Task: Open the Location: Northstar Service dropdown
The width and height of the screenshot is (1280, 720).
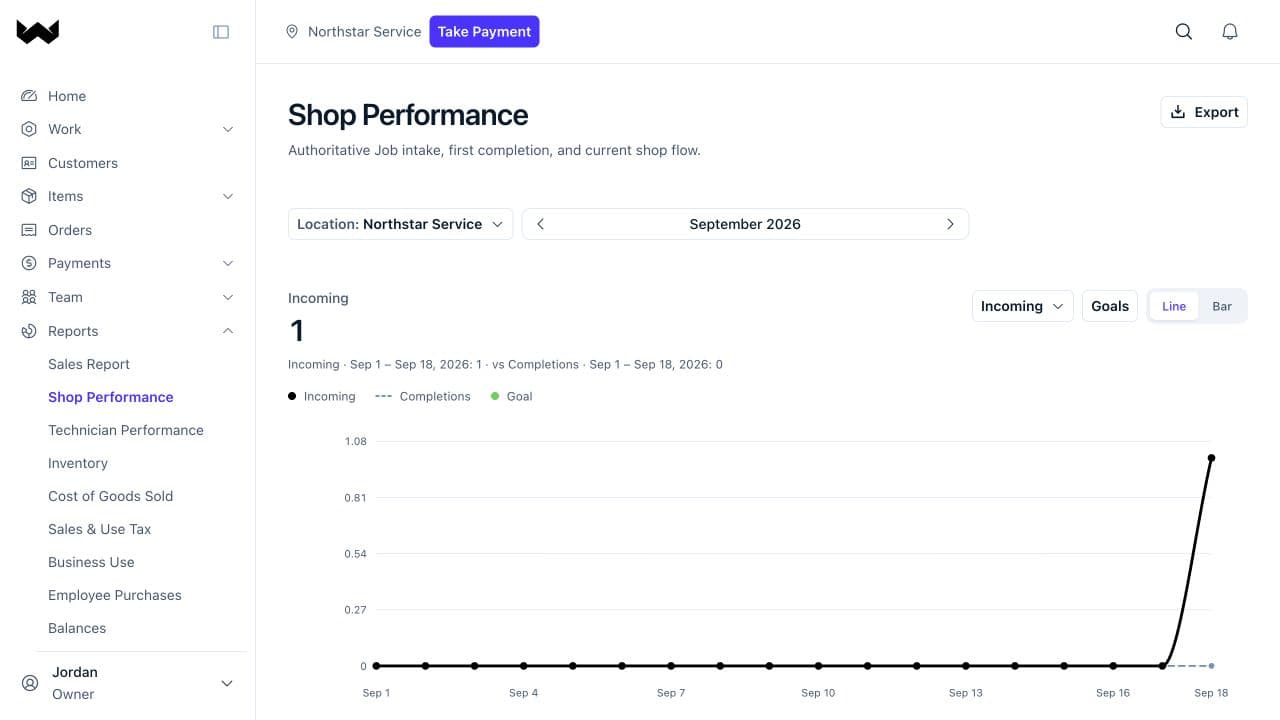Action: pyautogui.click(x=400, y=224)
